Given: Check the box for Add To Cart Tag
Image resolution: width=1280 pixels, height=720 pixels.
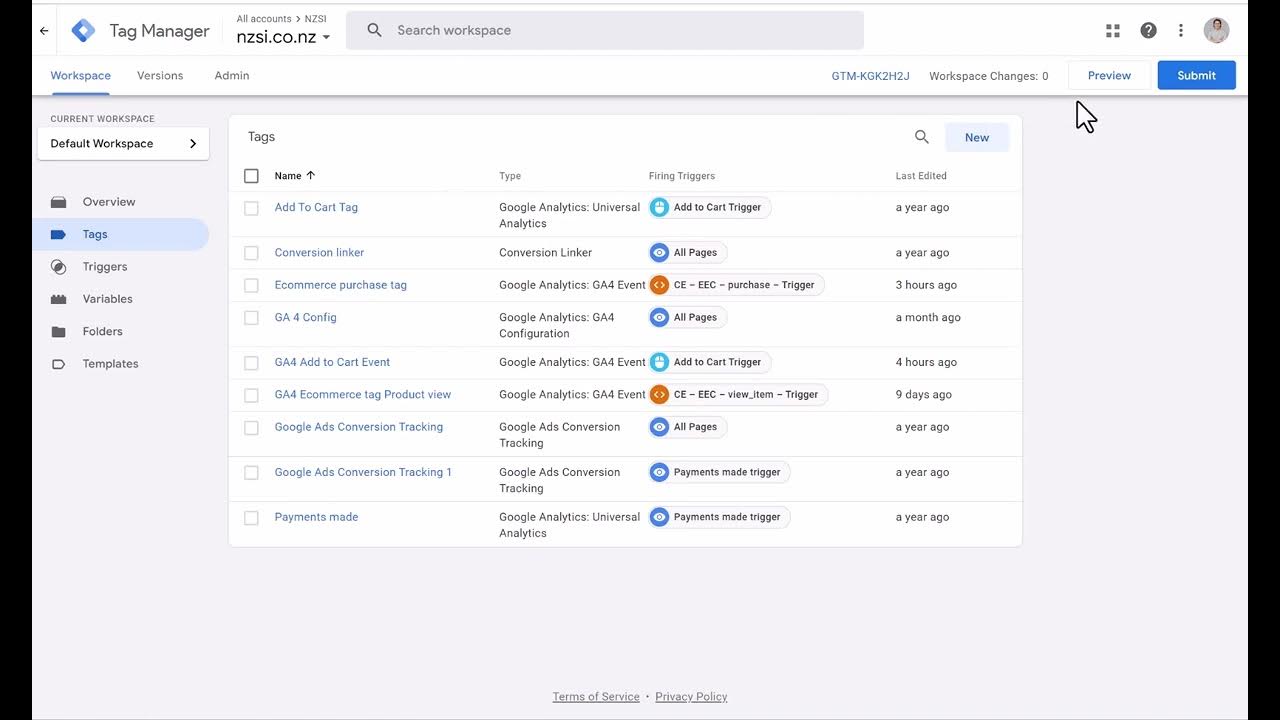Looking at the screenshot, I should click(251, 208).
